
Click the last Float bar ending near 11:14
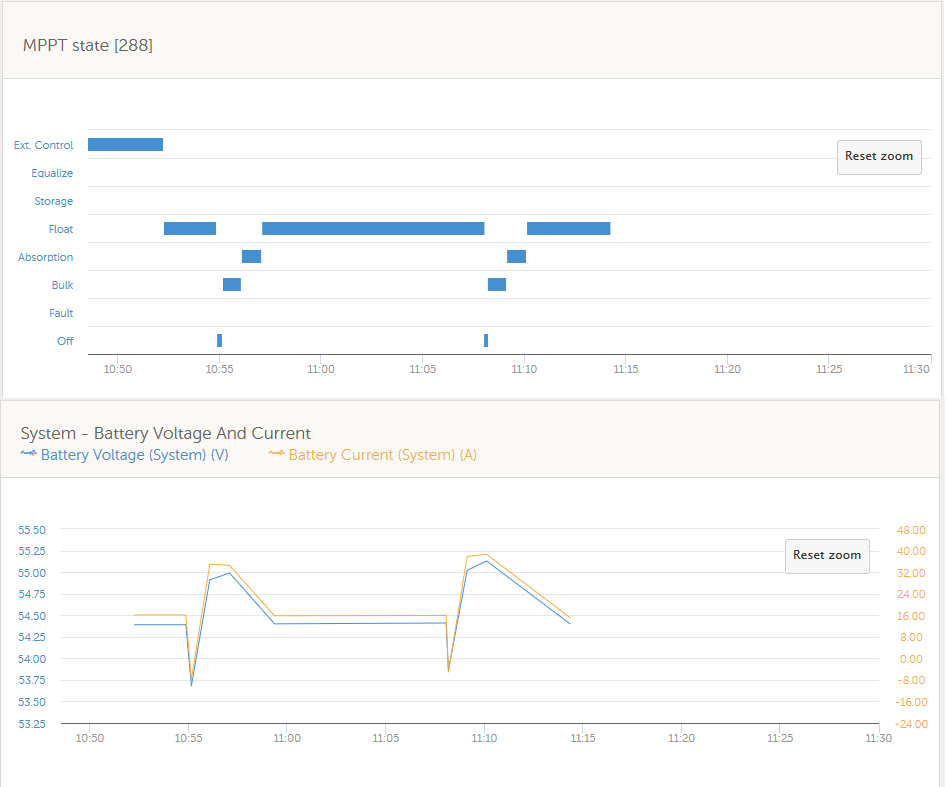click(x=568, y=229)
